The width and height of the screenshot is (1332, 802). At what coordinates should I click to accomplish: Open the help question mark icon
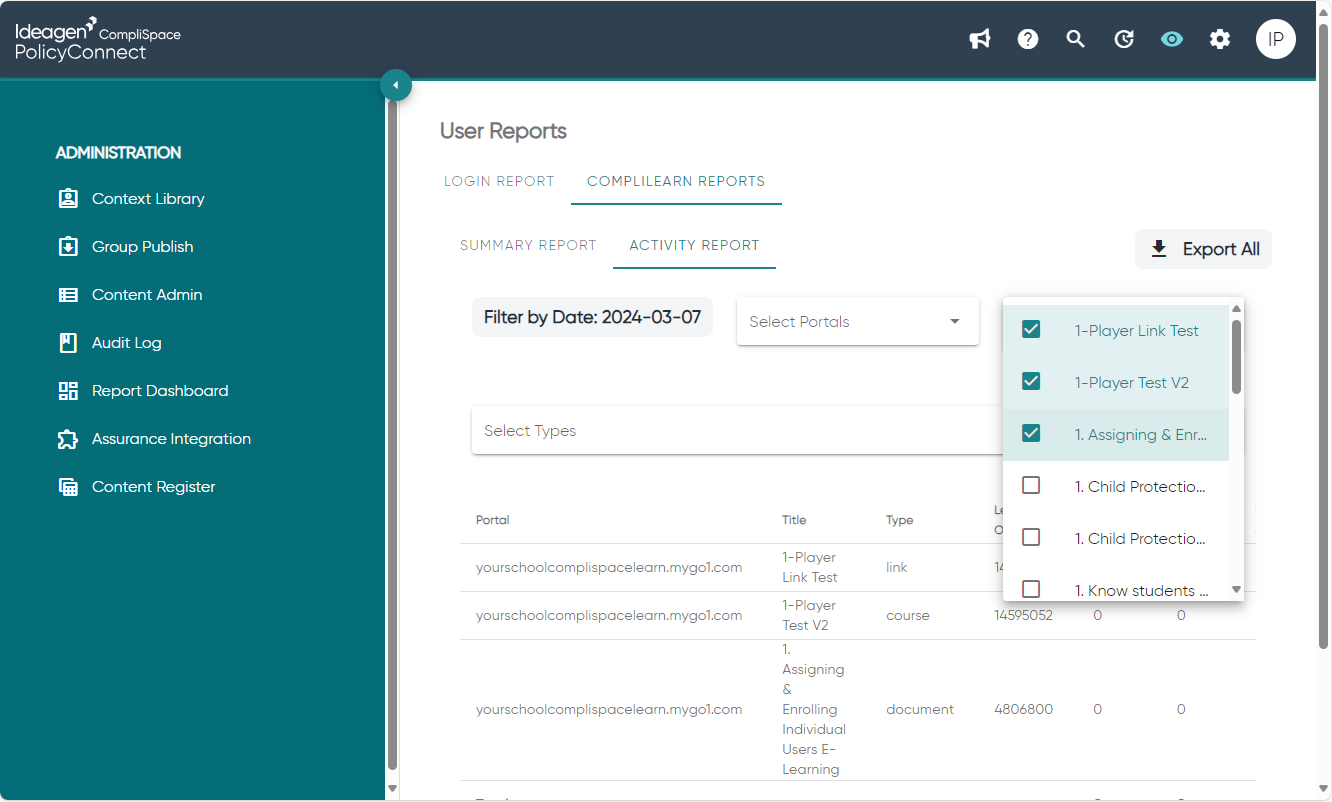(1028, 39)
